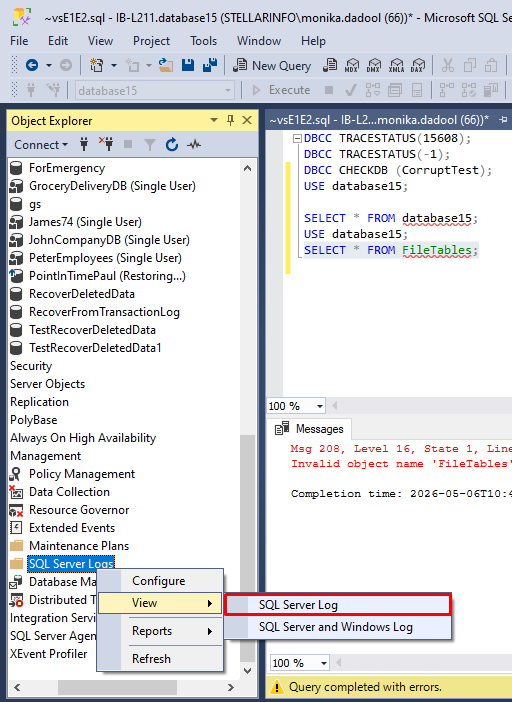This screenshot has height=702, width=512.
Task: Open a new DAX query
Action: [418, 65]
